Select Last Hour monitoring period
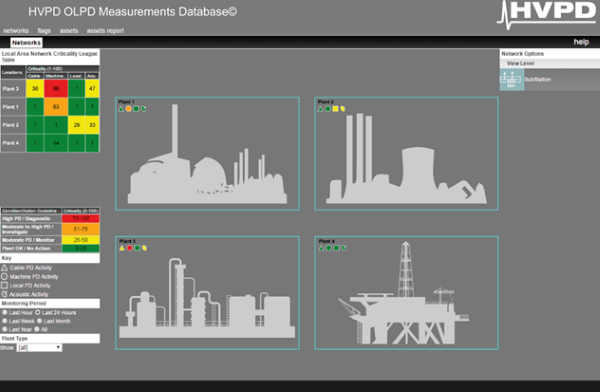 [x=5, y=312]
